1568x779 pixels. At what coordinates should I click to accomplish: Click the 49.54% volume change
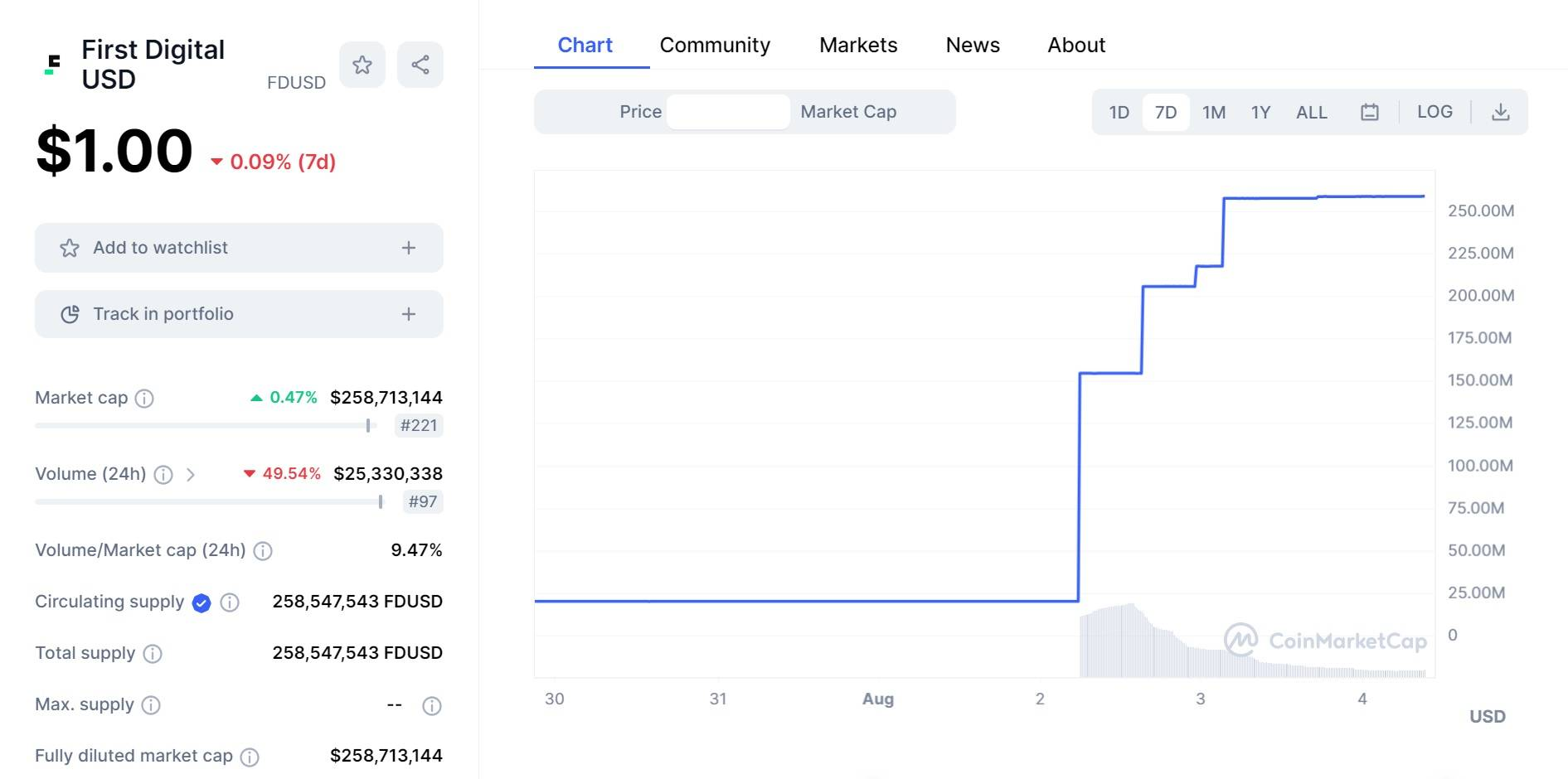[282, 474]
